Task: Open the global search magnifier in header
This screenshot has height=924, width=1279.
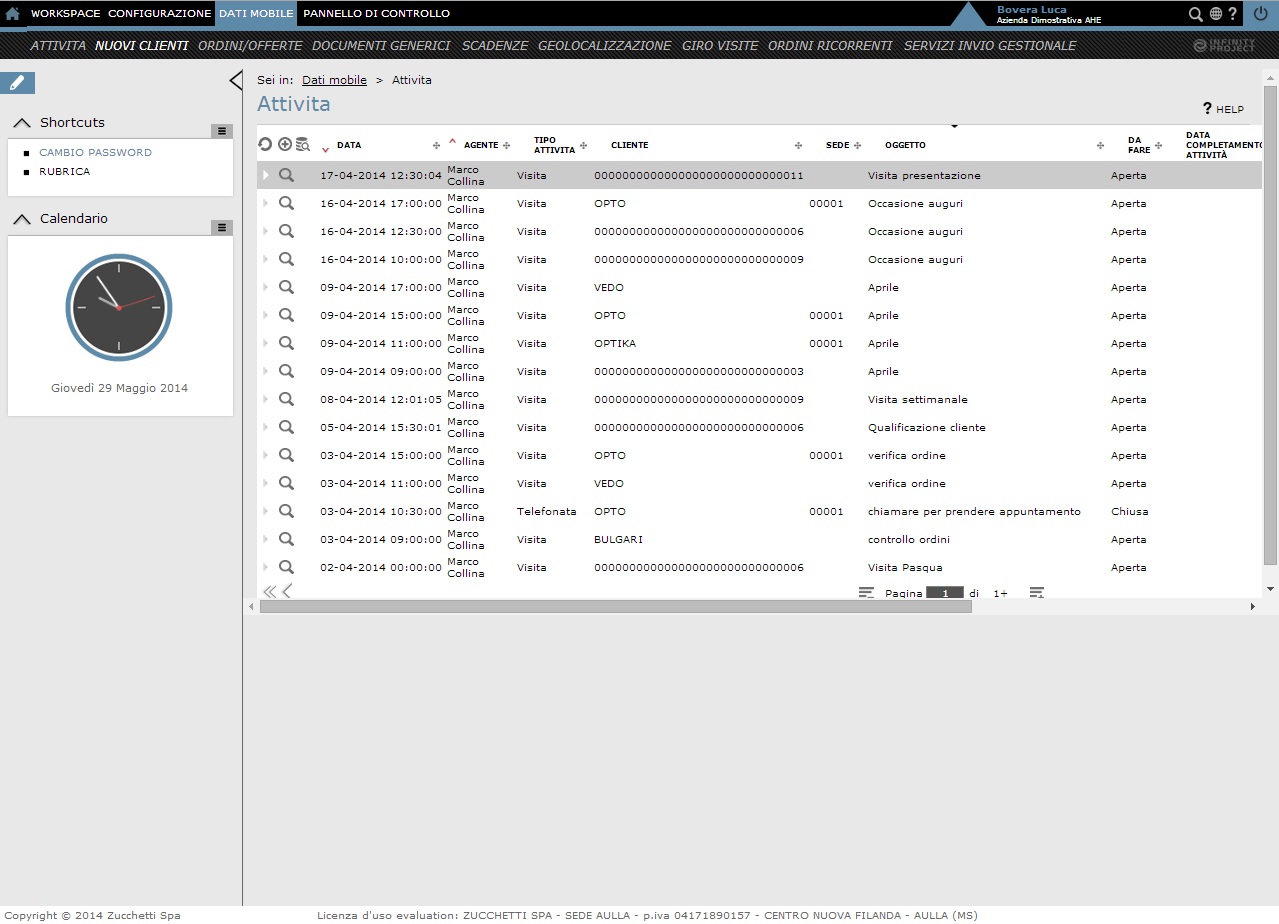Action: point(1195,14)
